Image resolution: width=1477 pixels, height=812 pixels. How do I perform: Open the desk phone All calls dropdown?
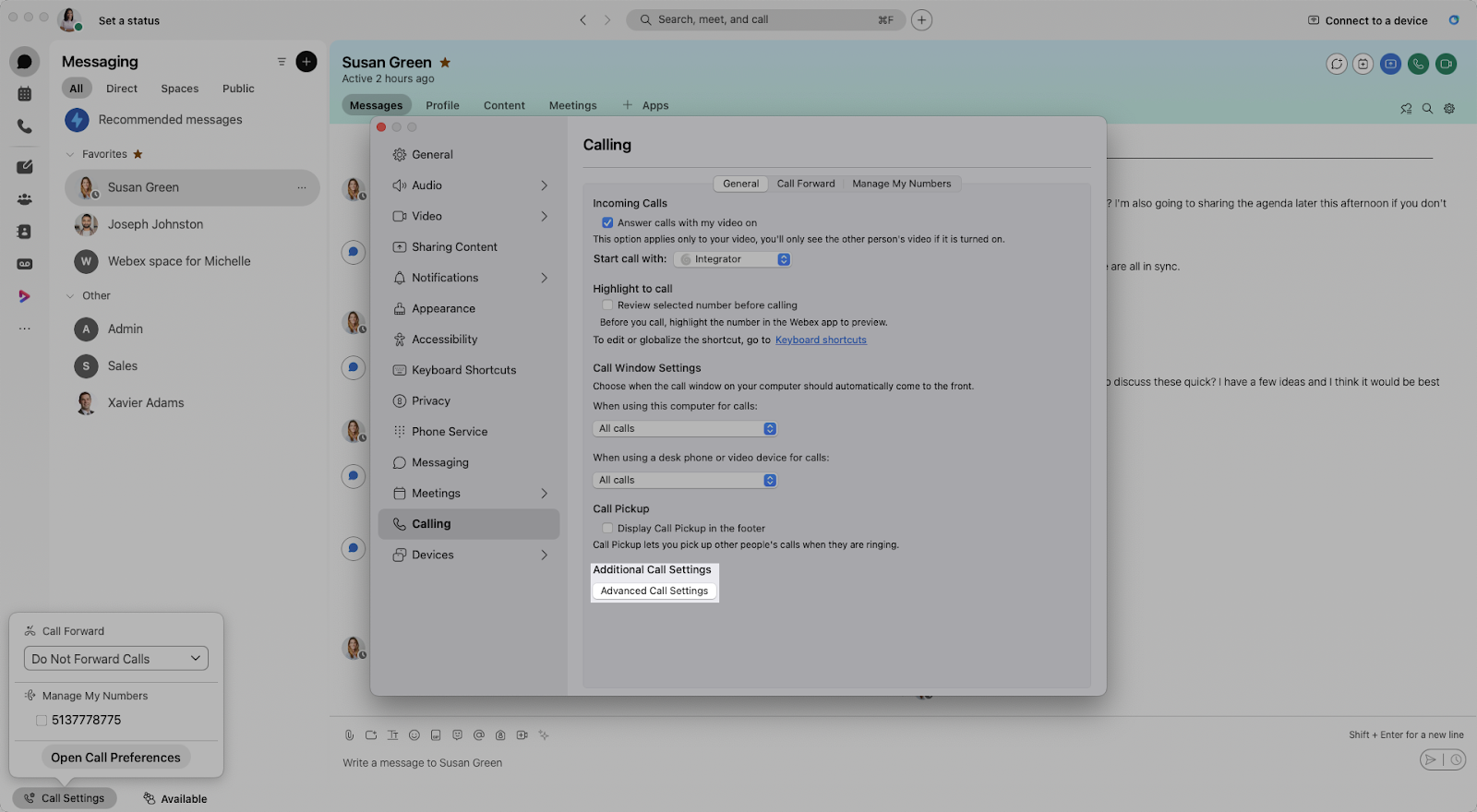pos(684,481)
